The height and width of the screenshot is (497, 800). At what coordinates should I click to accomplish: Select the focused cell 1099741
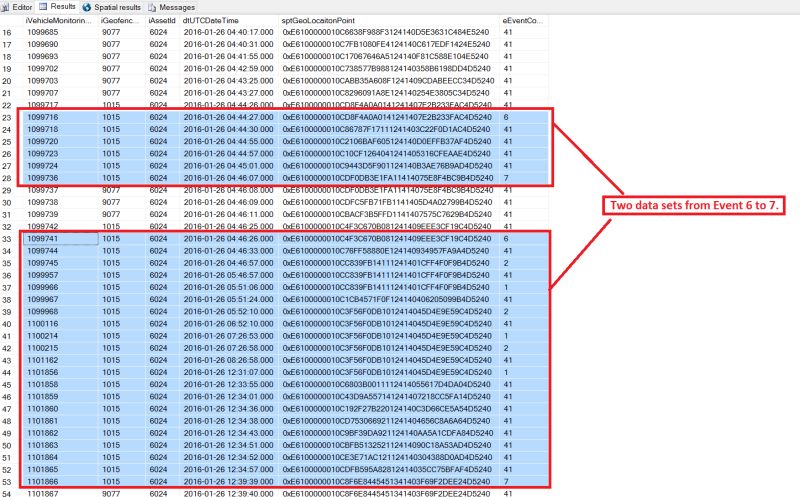[x=61, y=239]
